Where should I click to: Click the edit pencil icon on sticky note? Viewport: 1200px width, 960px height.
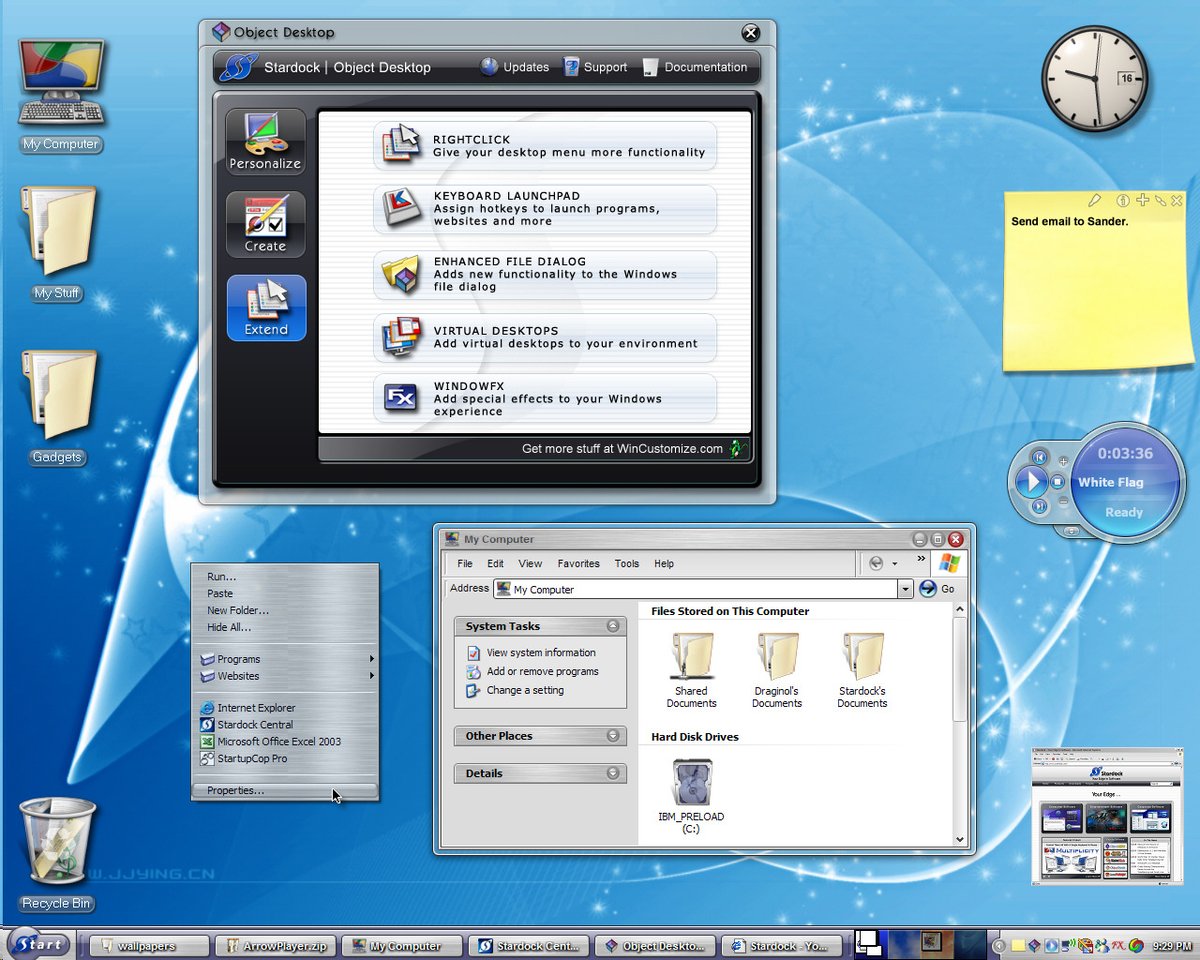(x=1095, y=201)
